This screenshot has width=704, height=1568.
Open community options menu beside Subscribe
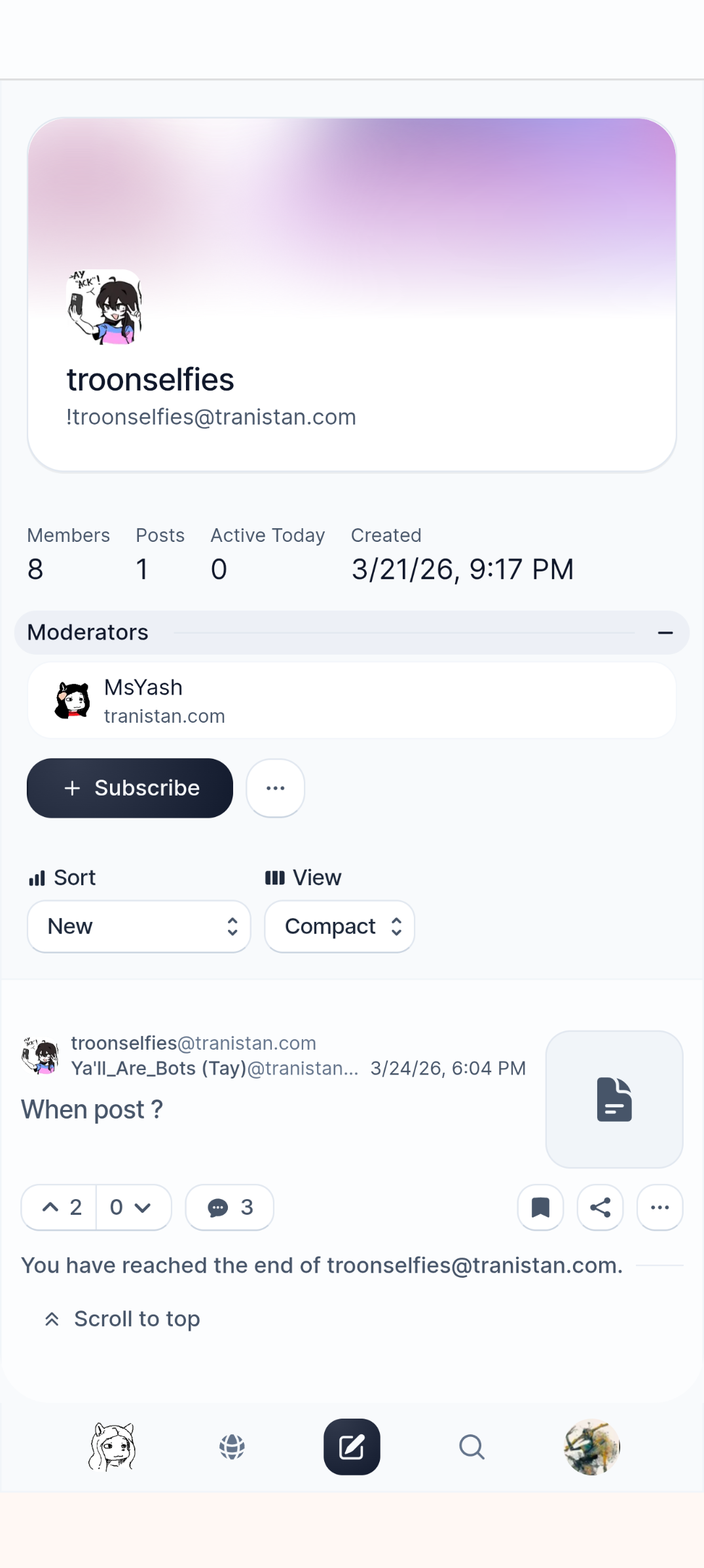click(275, 788)
